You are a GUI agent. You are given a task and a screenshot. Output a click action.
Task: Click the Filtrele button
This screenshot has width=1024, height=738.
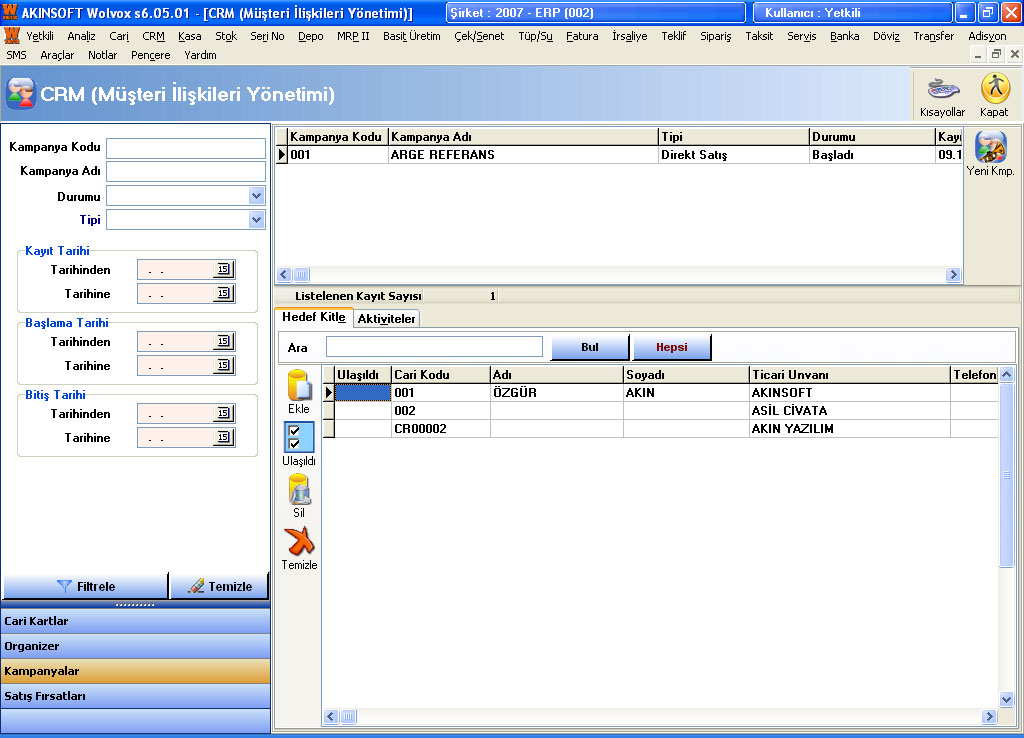pyautogui.click(x=86, y=586)
